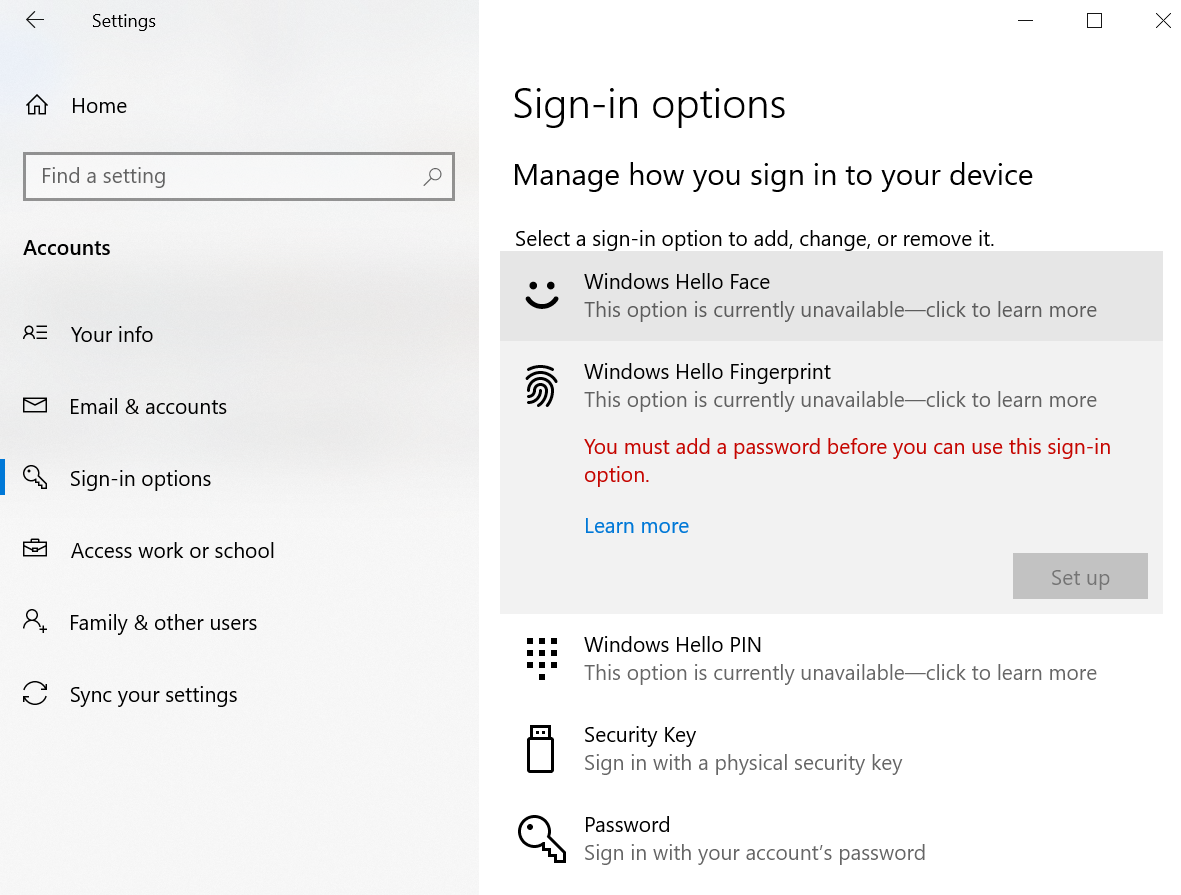Click the back arrow in Settings
This screenshot has height=895, width=1181.
35,20
